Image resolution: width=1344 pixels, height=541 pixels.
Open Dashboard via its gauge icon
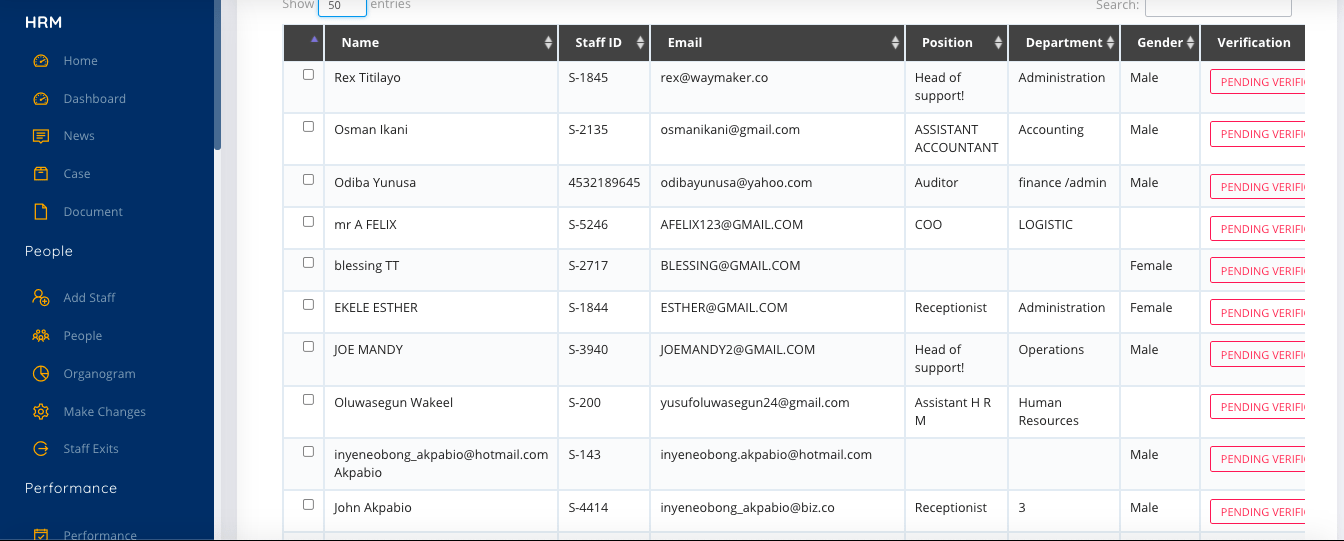pos(41,99)
